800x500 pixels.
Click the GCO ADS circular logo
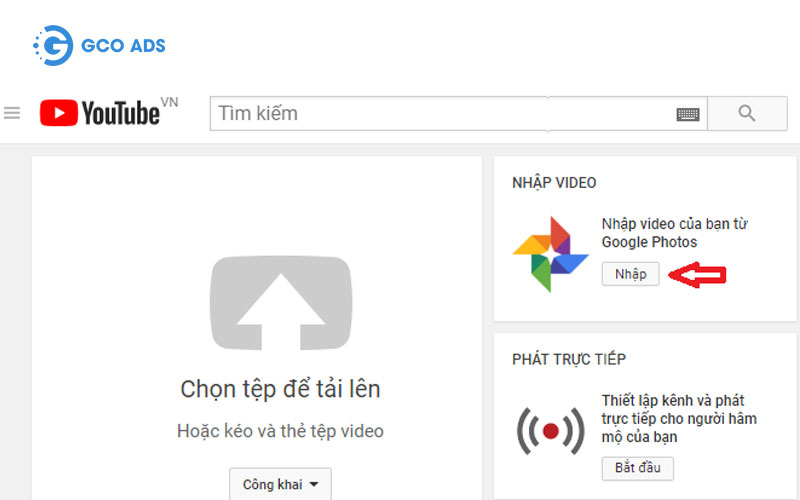(52, 46)
